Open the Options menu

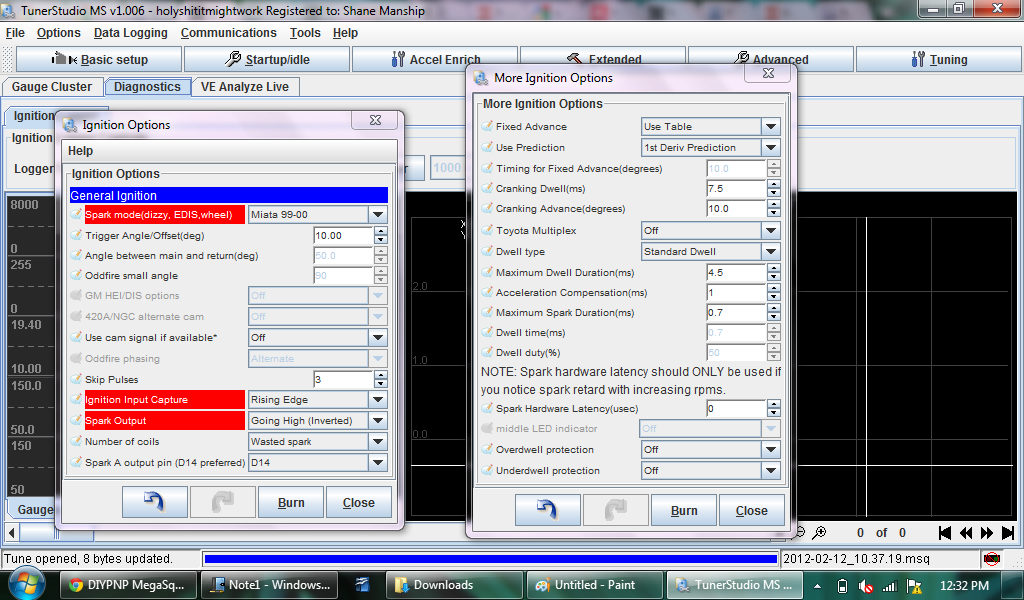[x=59, y=33]
